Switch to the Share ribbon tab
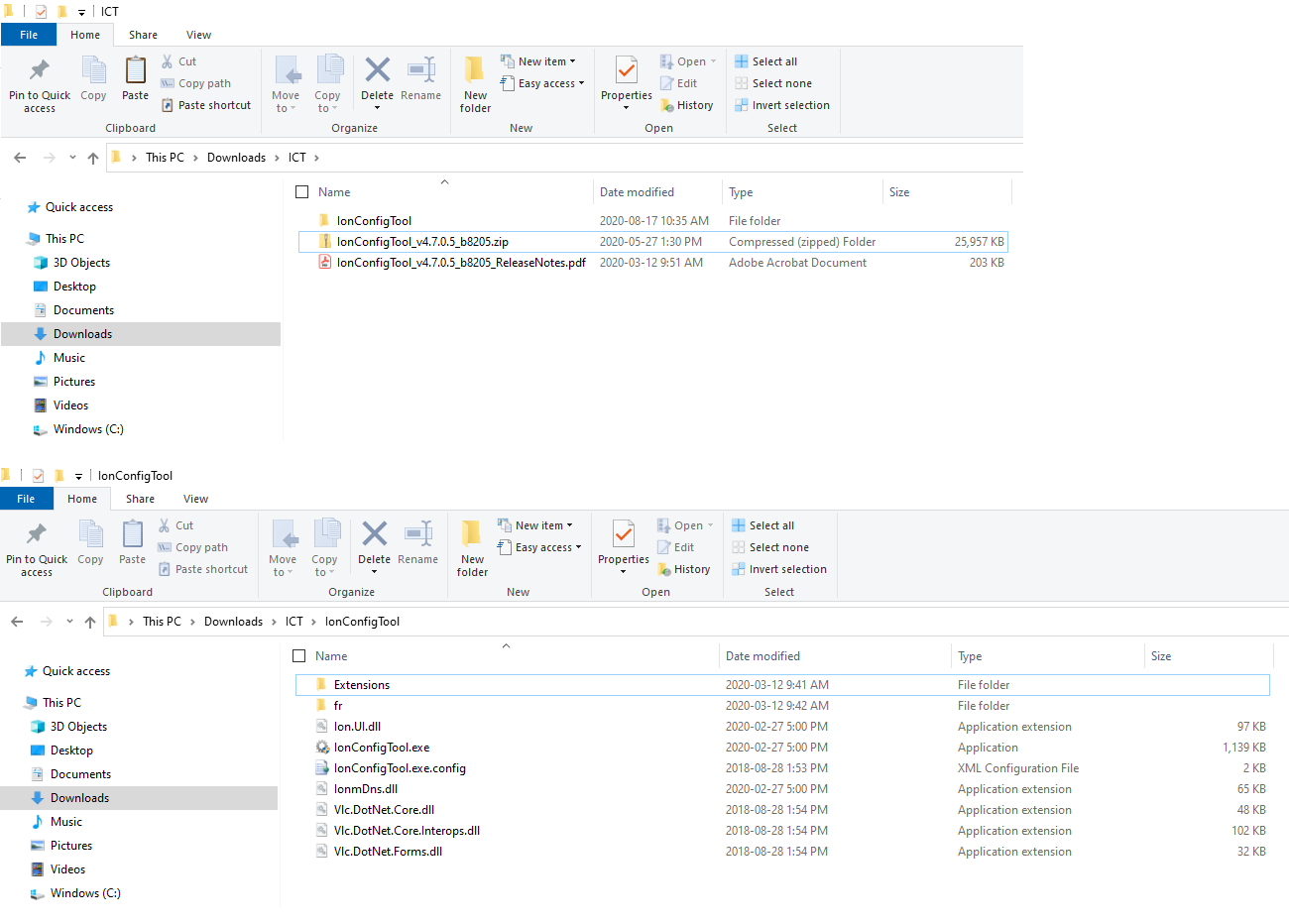1289x924 pixels. pos(143,34)
